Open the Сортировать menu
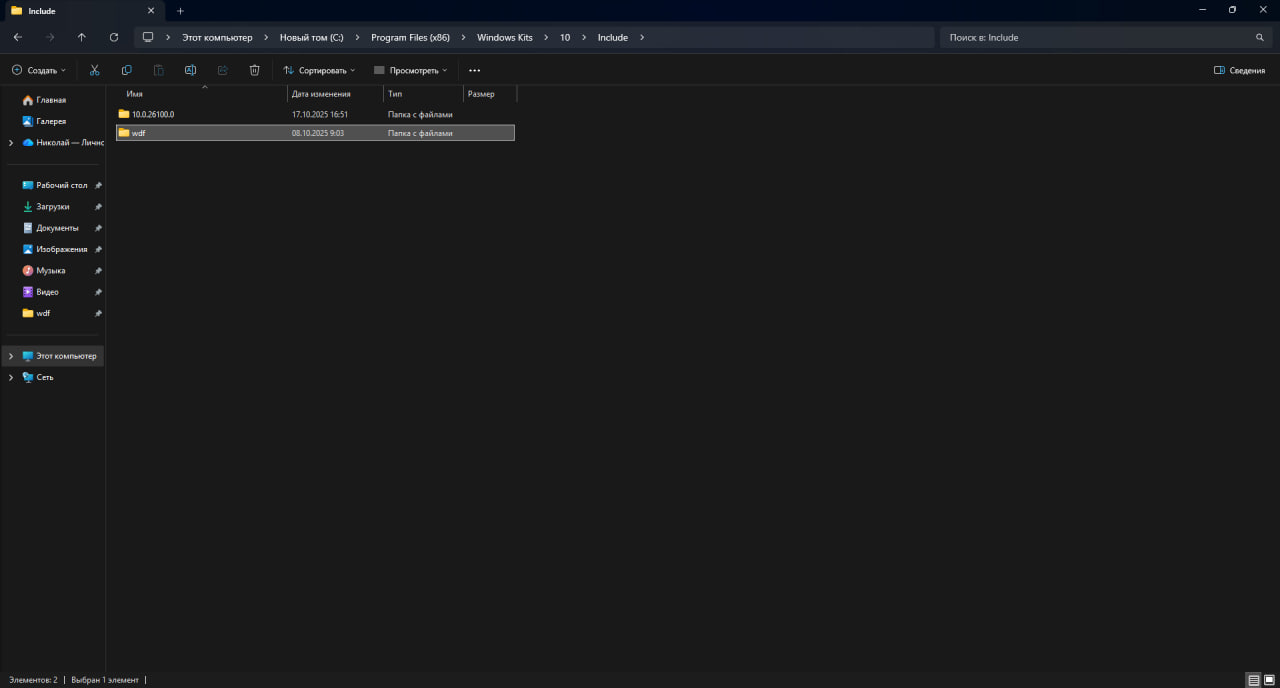The width and height of the screenshot is (1280, 688). click(x=319, y=70)
